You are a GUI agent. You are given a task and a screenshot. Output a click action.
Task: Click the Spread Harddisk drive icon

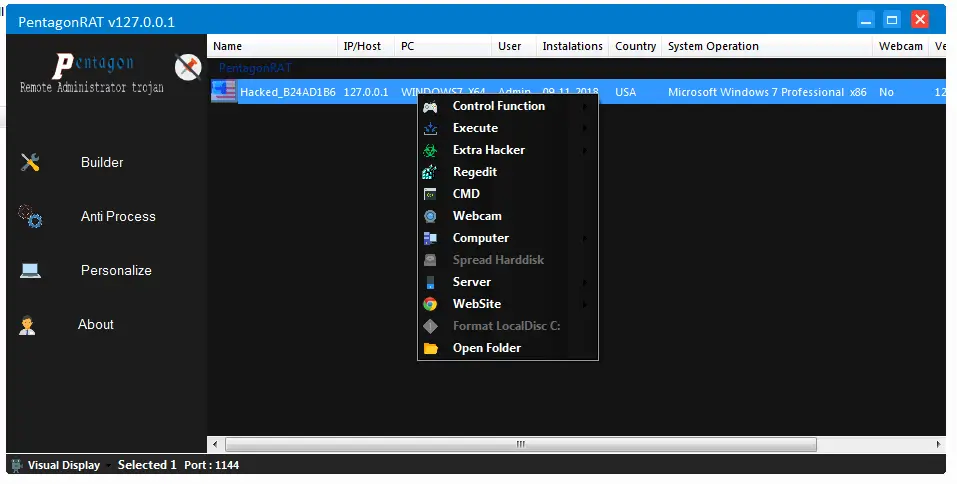430,260
